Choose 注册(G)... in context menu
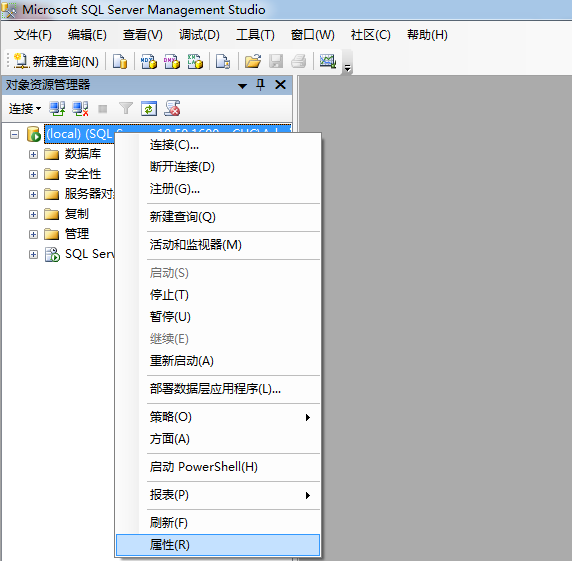 pyautogui.click(x=218, y=189)
